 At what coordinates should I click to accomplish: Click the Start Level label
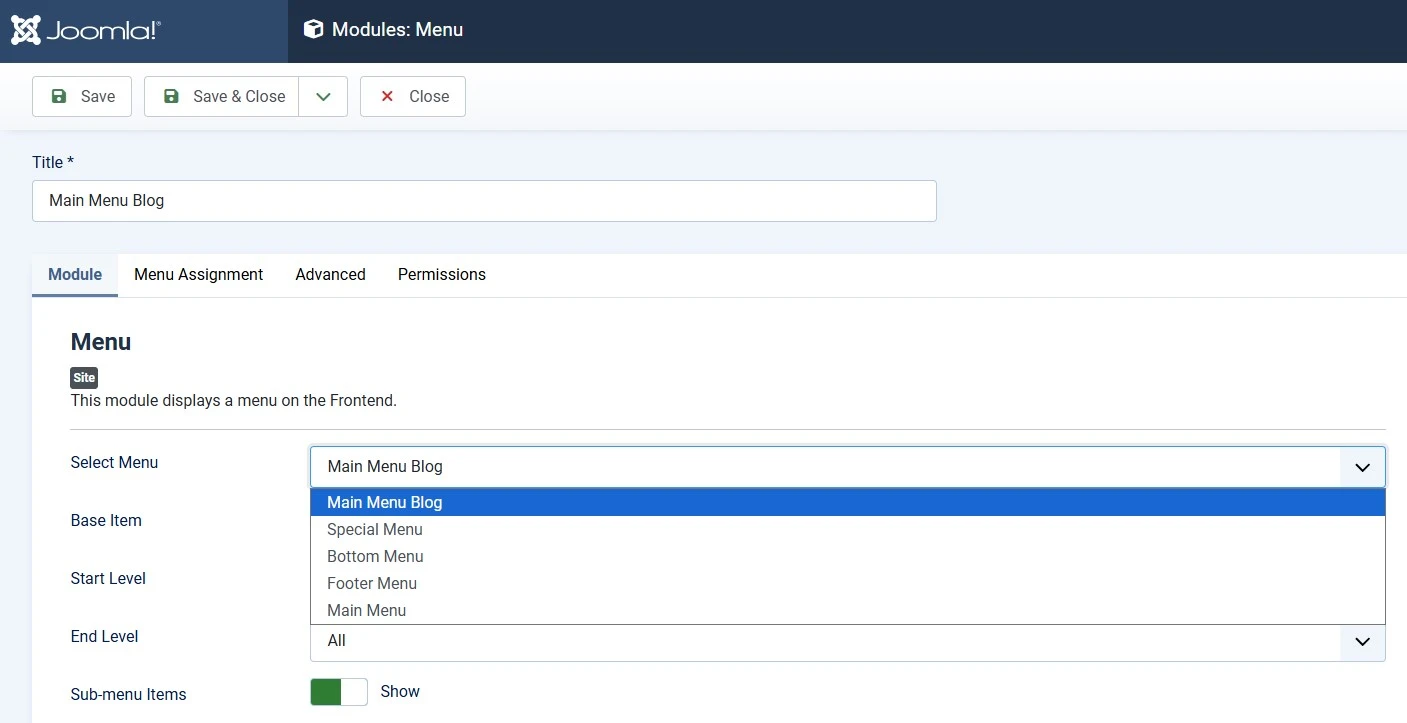pyautogui.click(x=108, y=579)
